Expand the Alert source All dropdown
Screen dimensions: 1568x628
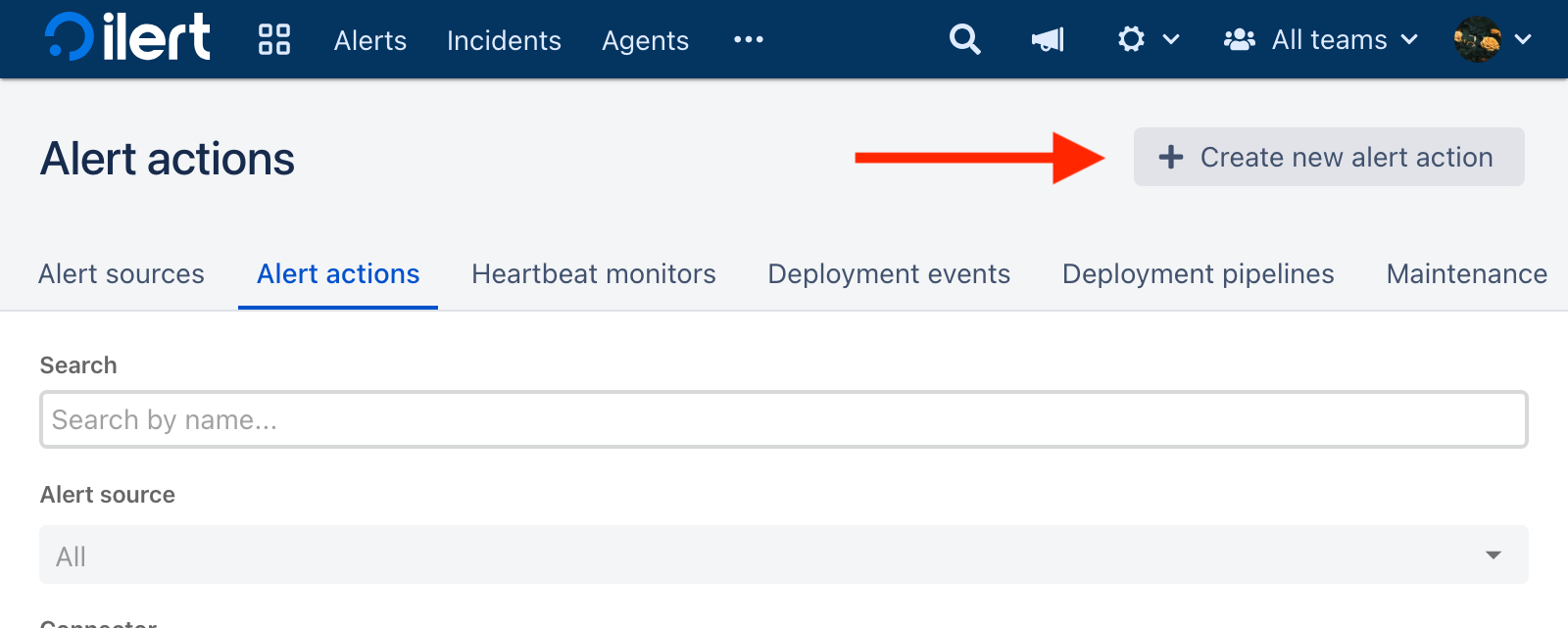pyautogui.click(x=783, y=555)
